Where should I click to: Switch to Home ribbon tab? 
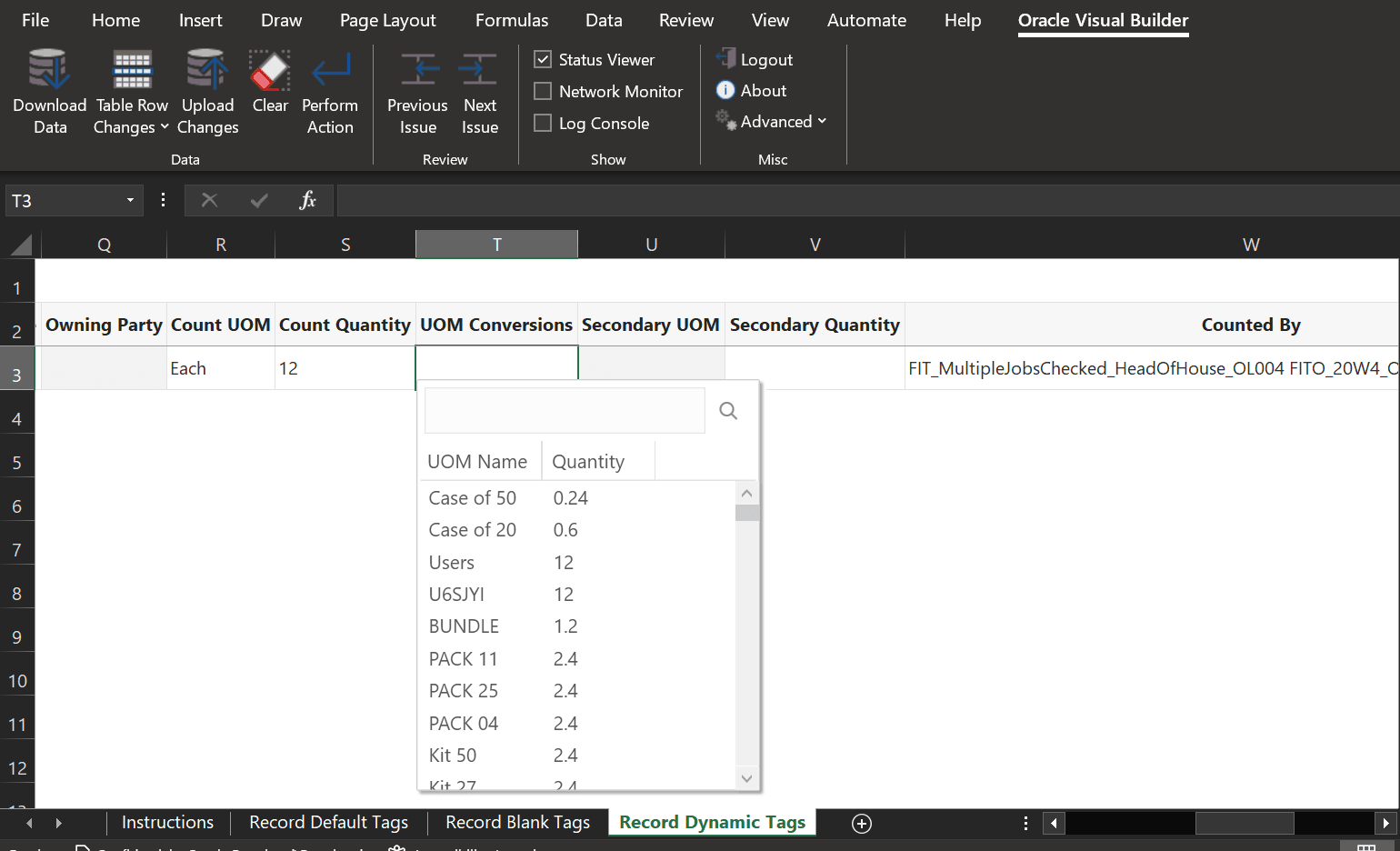[115, 20]
